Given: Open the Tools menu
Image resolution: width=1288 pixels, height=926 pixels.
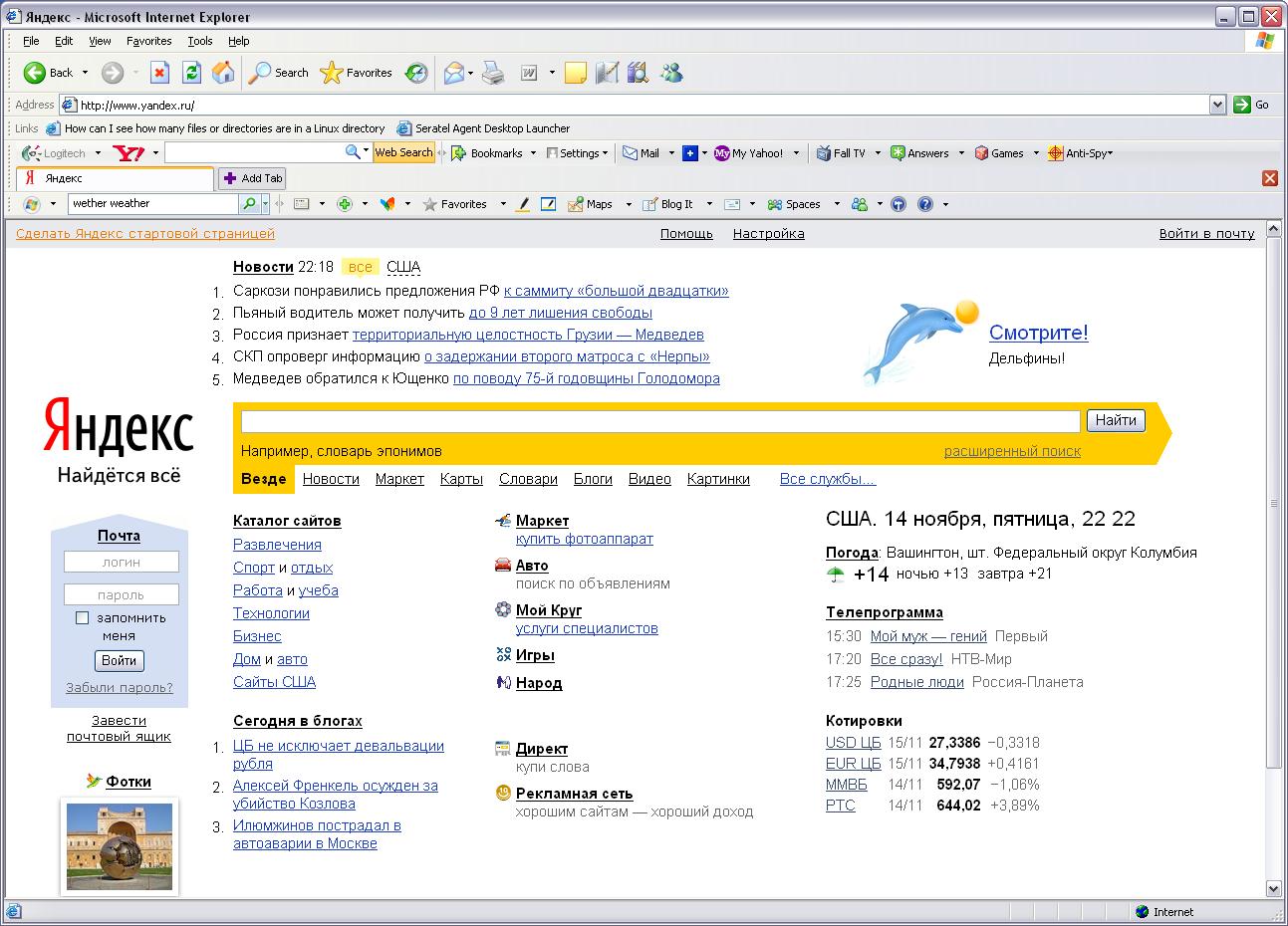Looking at the screenshot, I should point(200,41).
